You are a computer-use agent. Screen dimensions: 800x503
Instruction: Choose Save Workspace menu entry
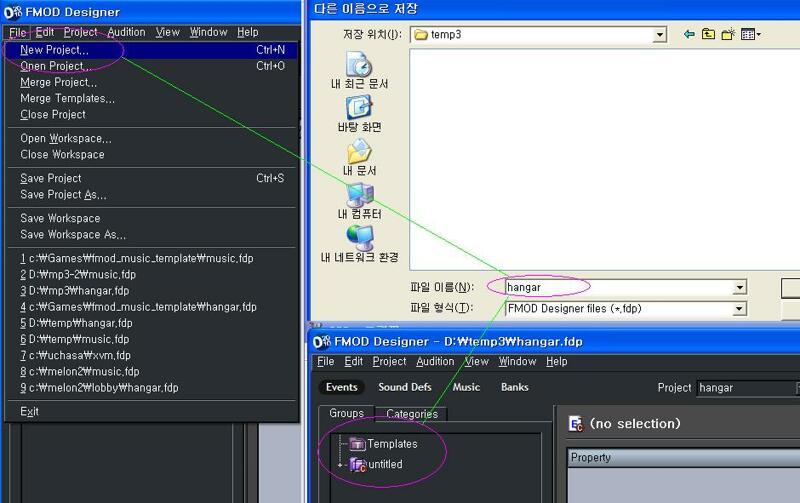pyautogui.click(x=152, y=218)
